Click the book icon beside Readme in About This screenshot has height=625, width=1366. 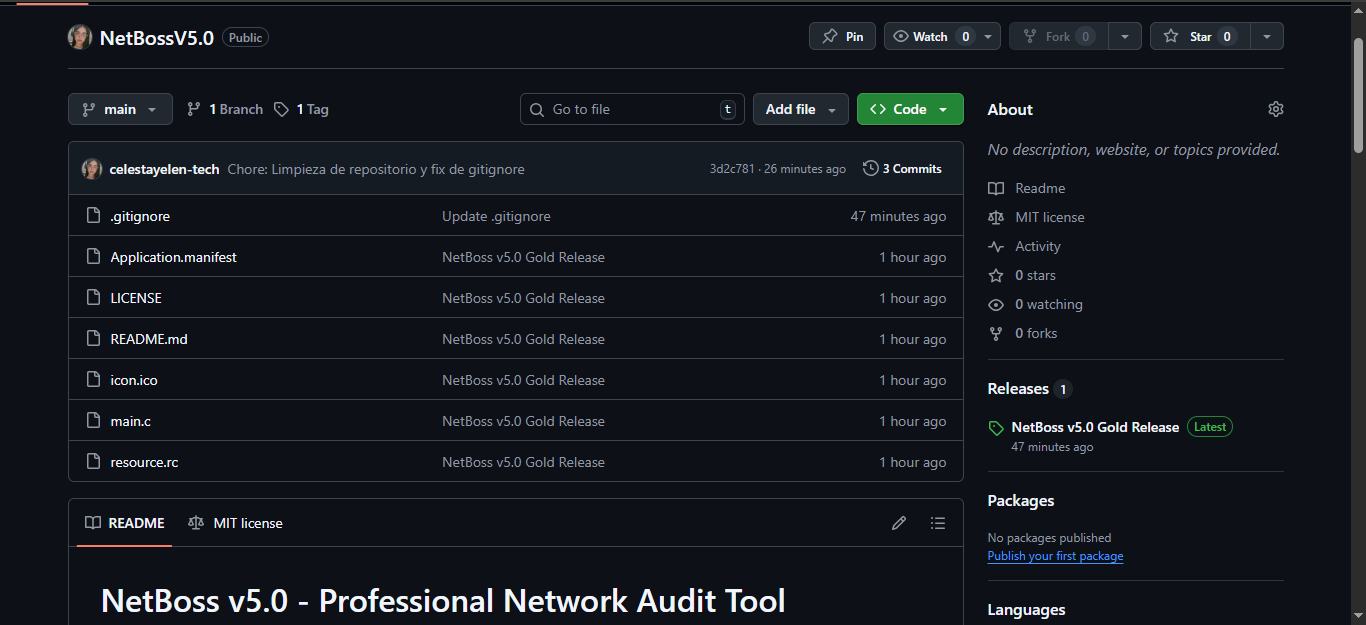pyautogui.click(x=996, y=188)
